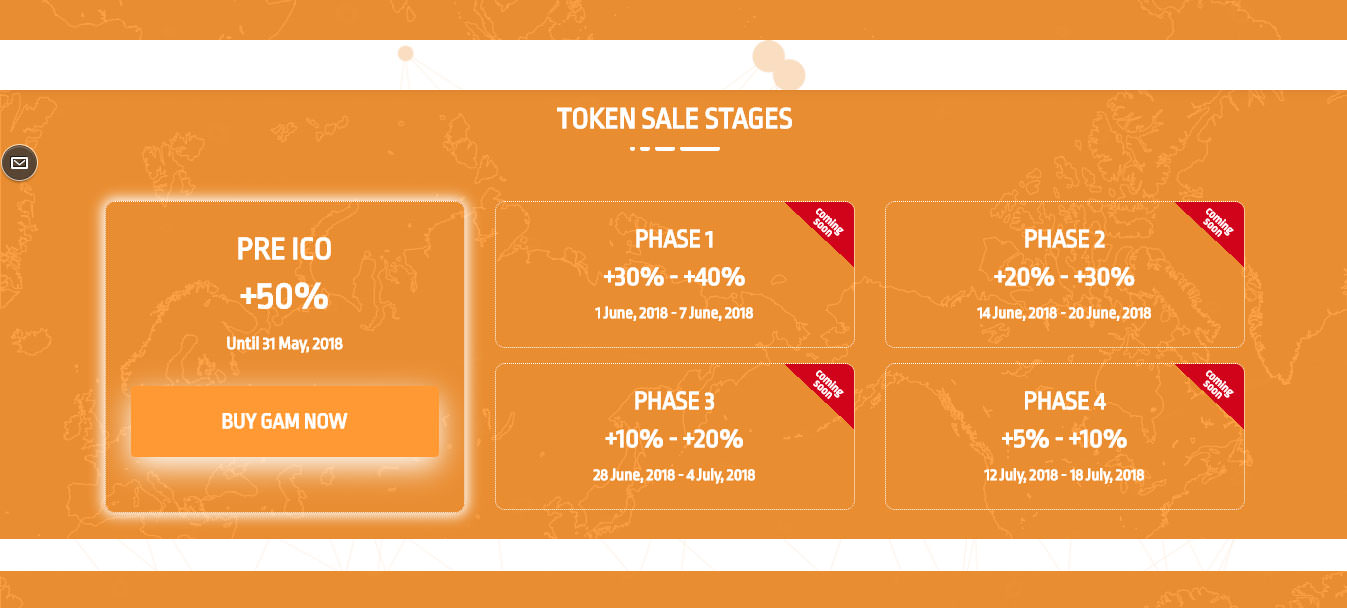This screenshot has width=1347, height=608.
Task: Click the TOKEN SALE STAGES heading
Action: coord(674,119)
